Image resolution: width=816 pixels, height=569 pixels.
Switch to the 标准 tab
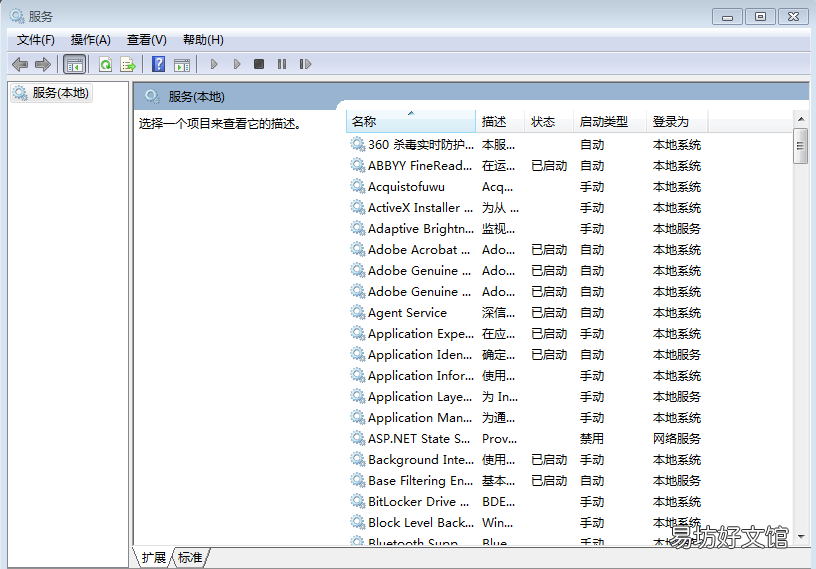189,558
